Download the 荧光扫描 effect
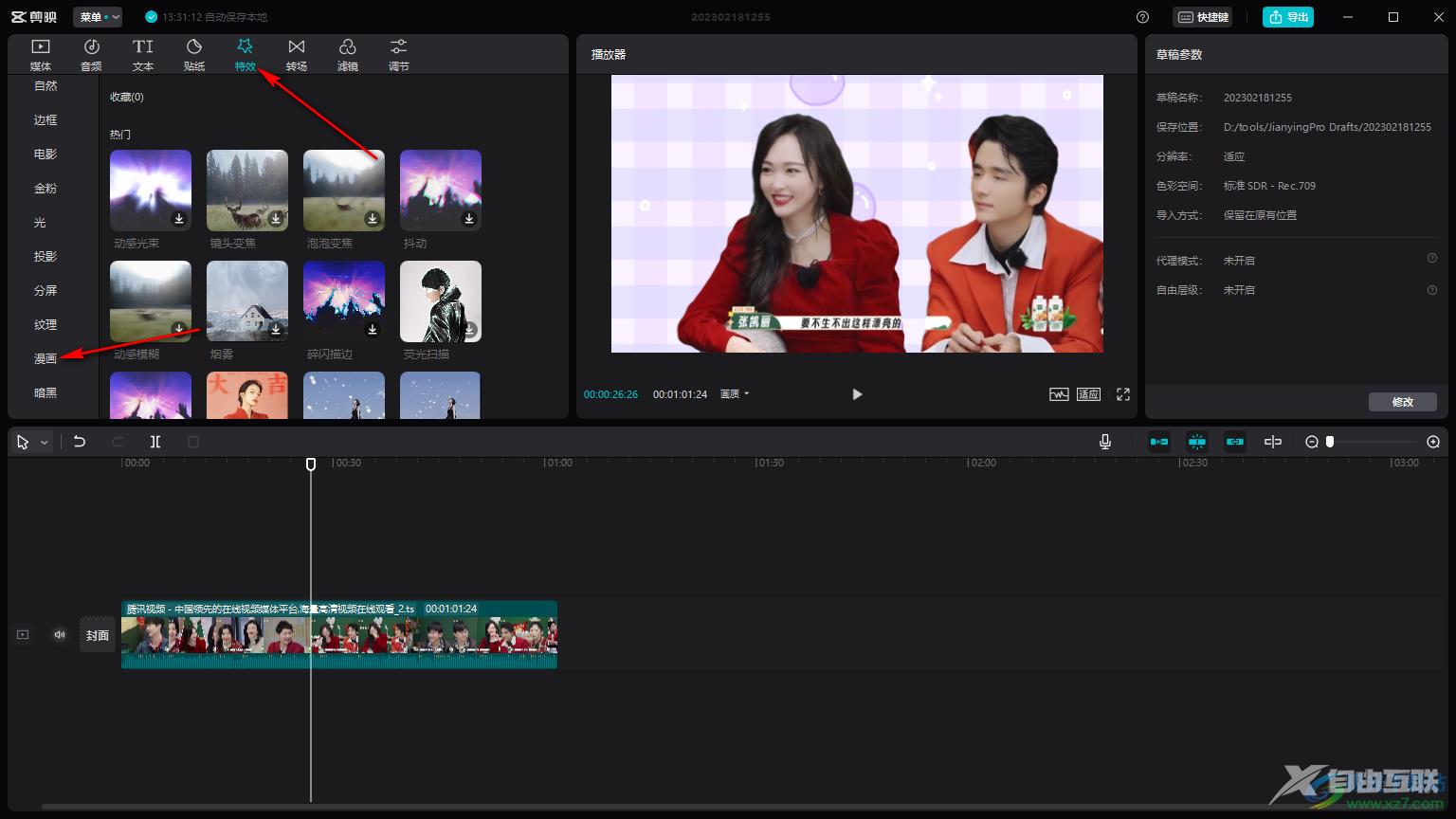Screen dimensions: 1456x819 click(x=469, y=330)
